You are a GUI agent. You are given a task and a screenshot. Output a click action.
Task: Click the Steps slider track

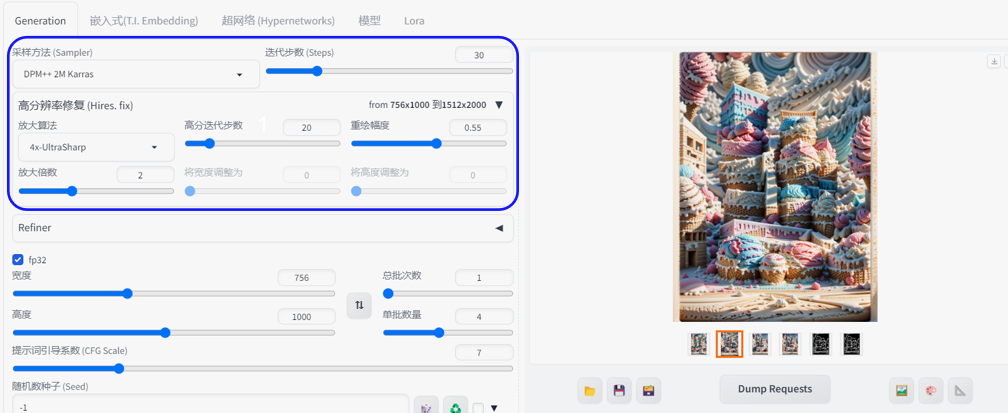click(389, 71)
